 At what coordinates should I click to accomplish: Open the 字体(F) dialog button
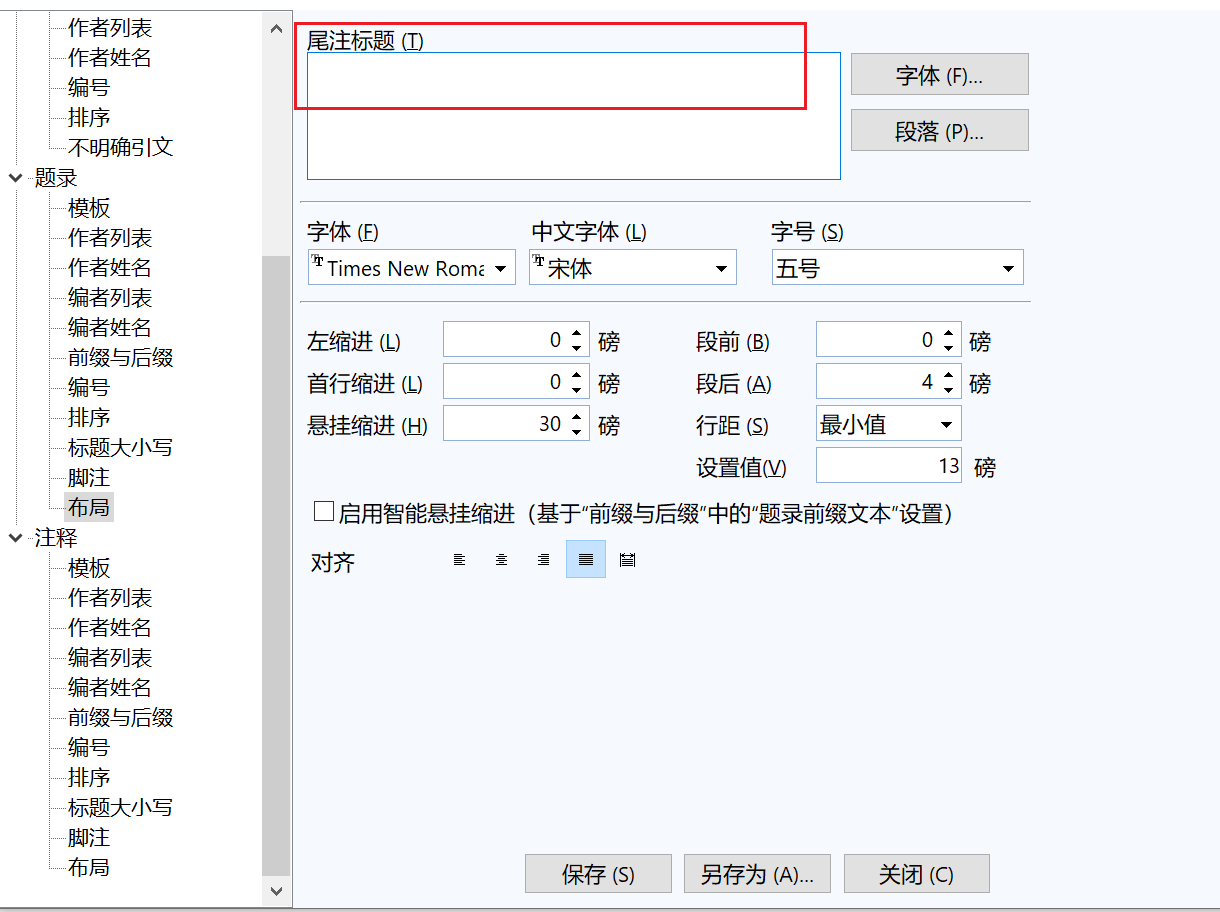938,74
